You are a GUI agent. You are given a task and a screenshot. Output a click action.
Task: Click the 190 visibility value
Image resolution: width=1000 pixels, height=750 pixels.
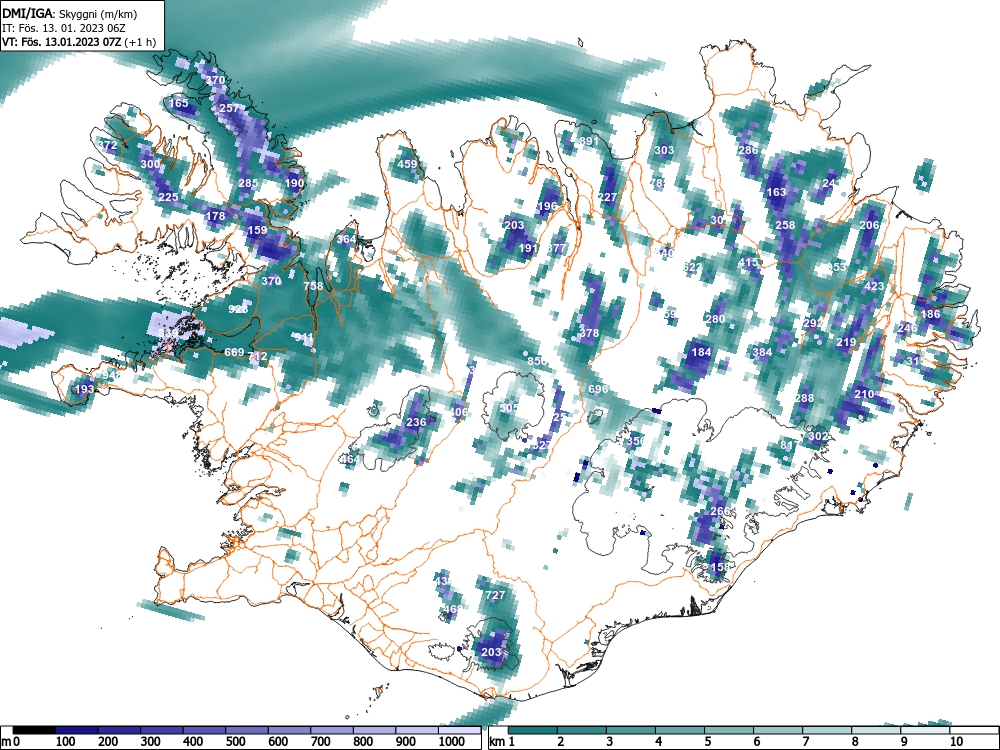tap(294, 183)
